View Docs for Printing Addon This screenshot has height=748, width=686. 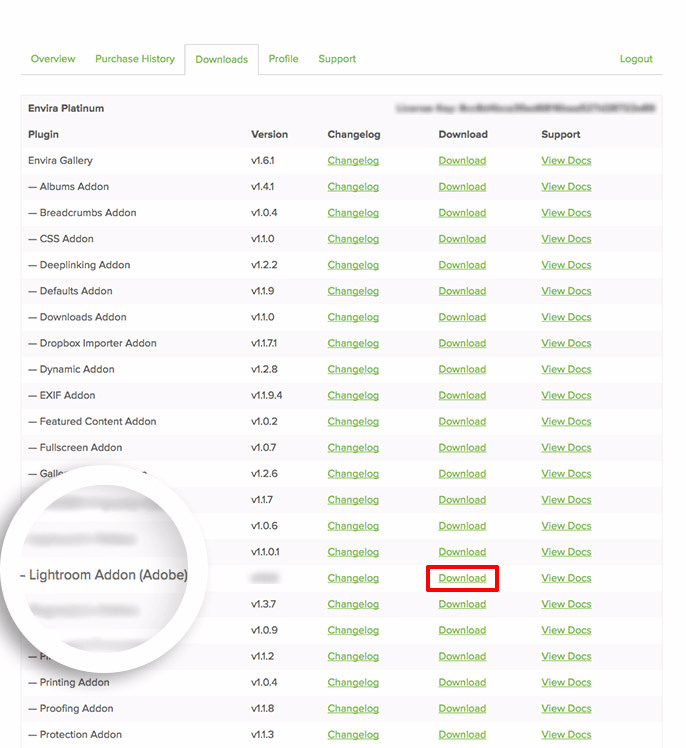tap(566, 683)
